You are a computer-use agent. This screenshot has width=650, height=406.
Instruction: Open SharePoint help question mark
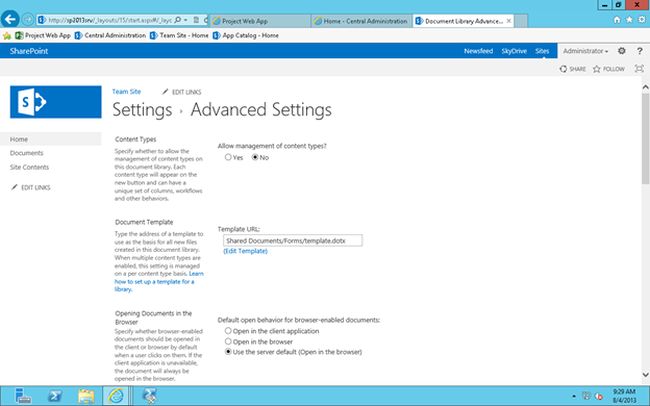tap(640, 51)
